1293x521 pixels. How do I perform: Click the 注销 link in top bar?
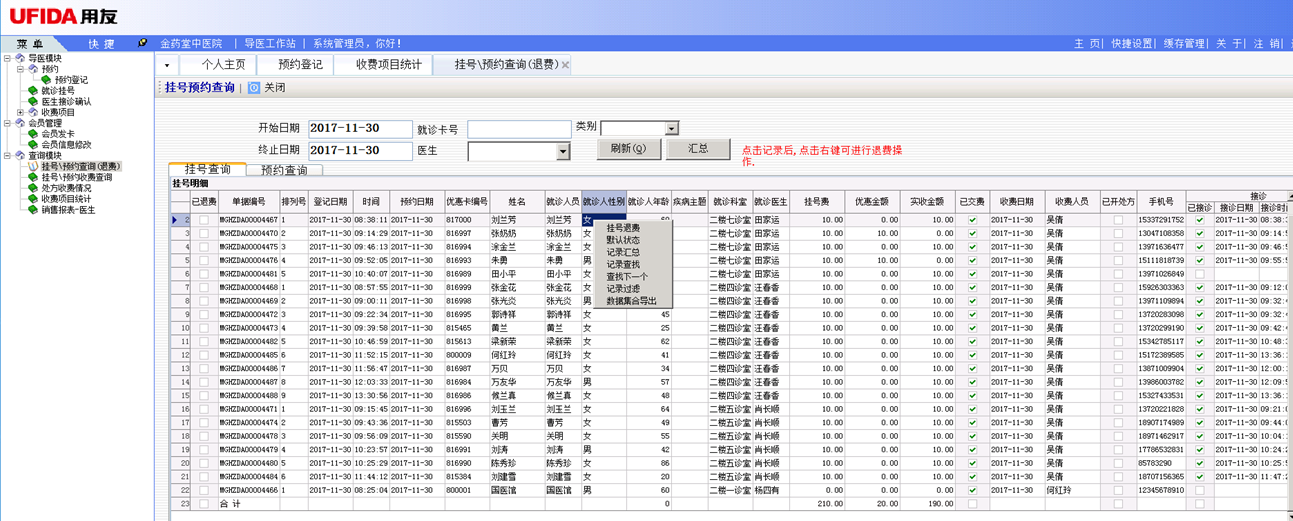coord(1267,44)
